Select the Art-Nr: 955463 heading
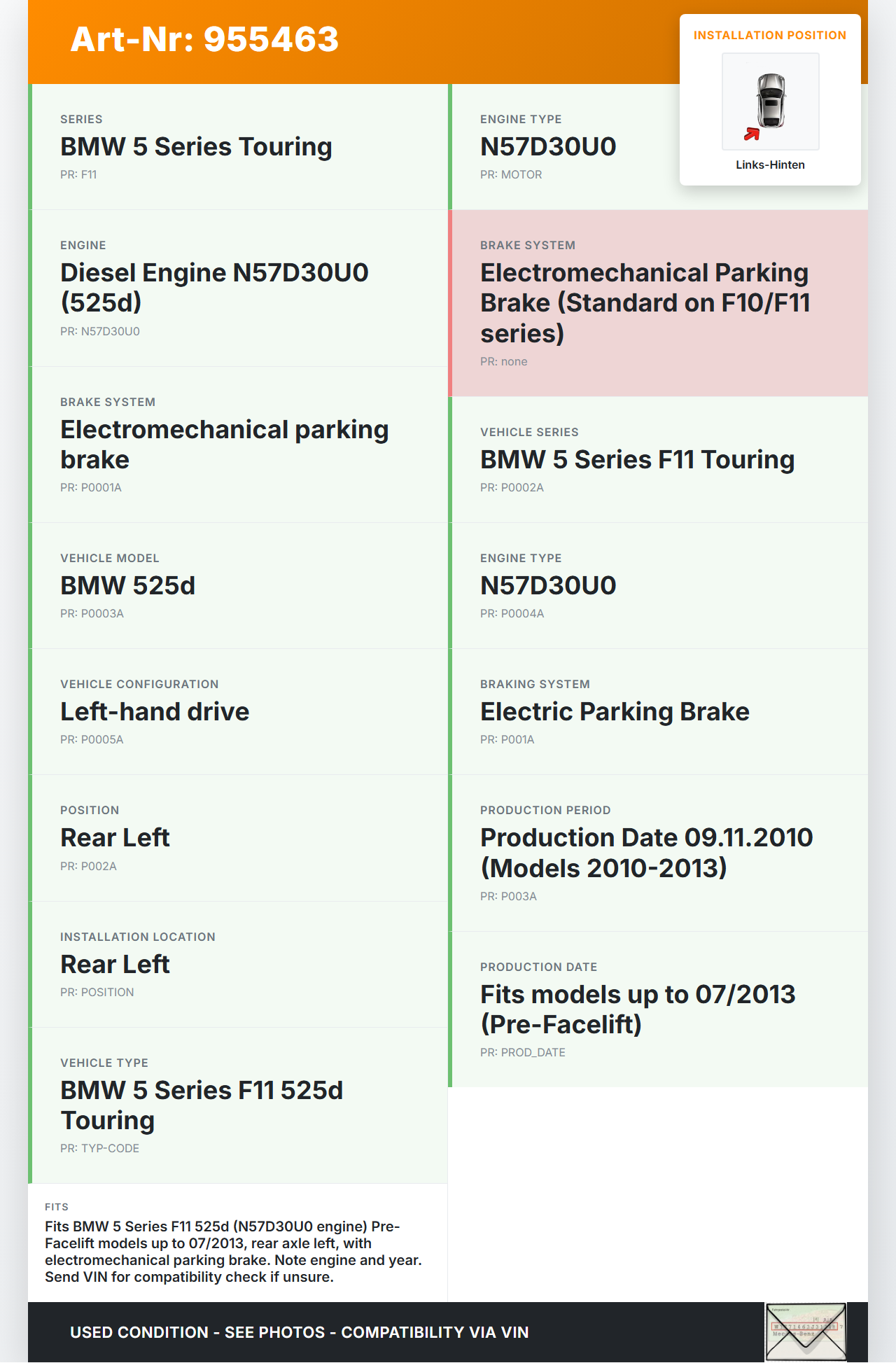 point(204,39)
